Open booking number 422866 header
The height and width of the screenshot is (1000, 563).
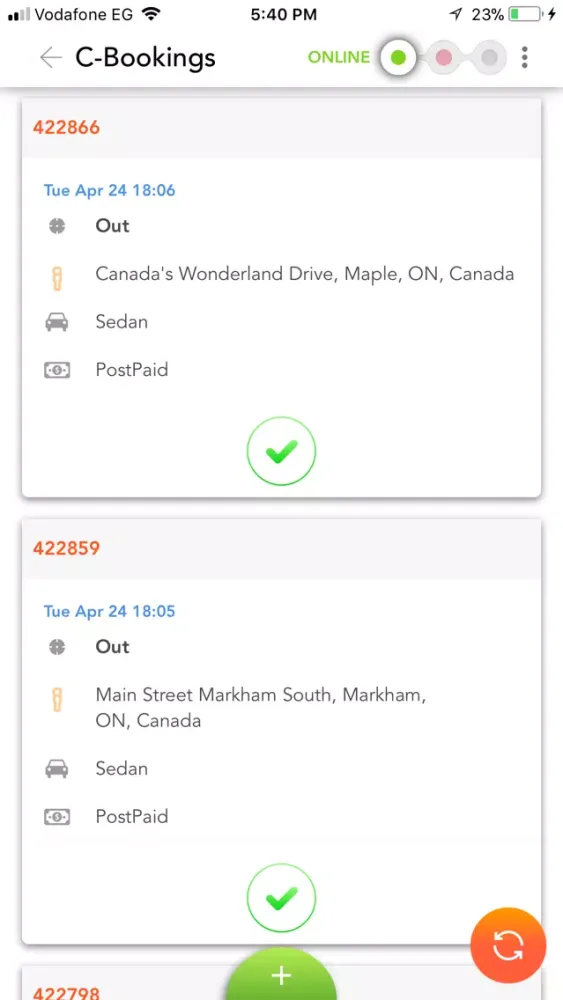(x=281, y=128)
